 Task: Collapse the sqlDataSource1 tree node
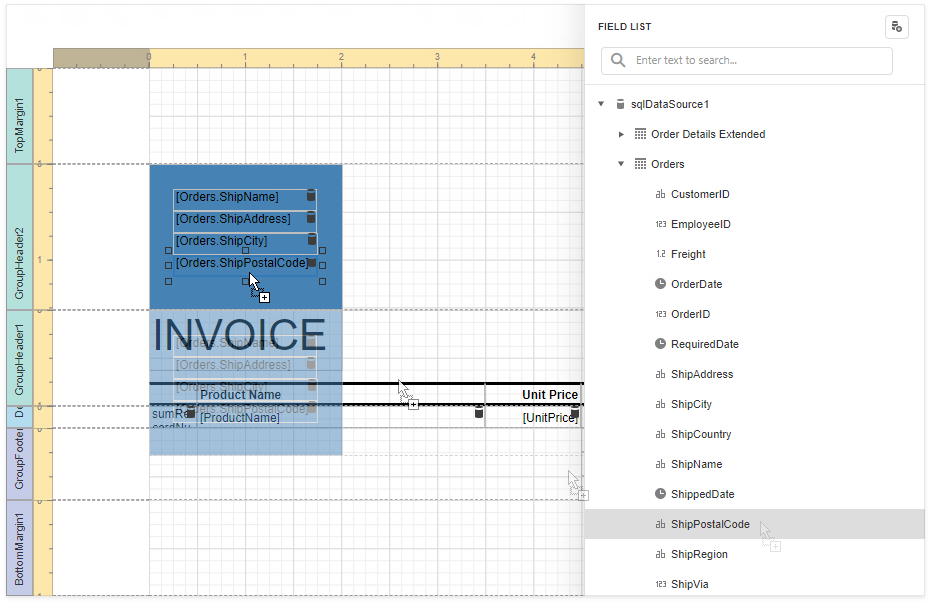coord(601,104)
